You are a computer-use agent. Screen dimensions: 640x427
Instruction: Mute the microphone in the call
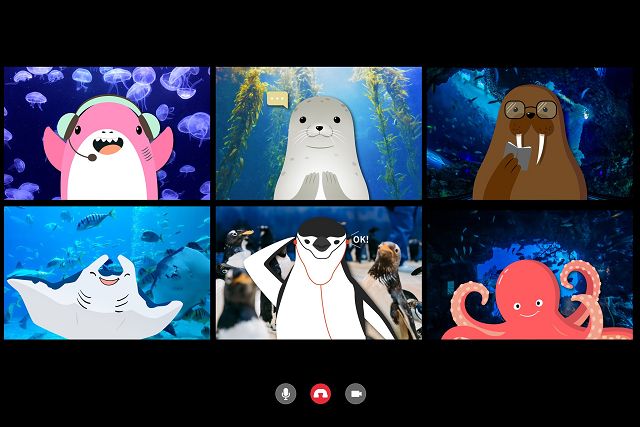pyautogui.click(x=286, y=393)
